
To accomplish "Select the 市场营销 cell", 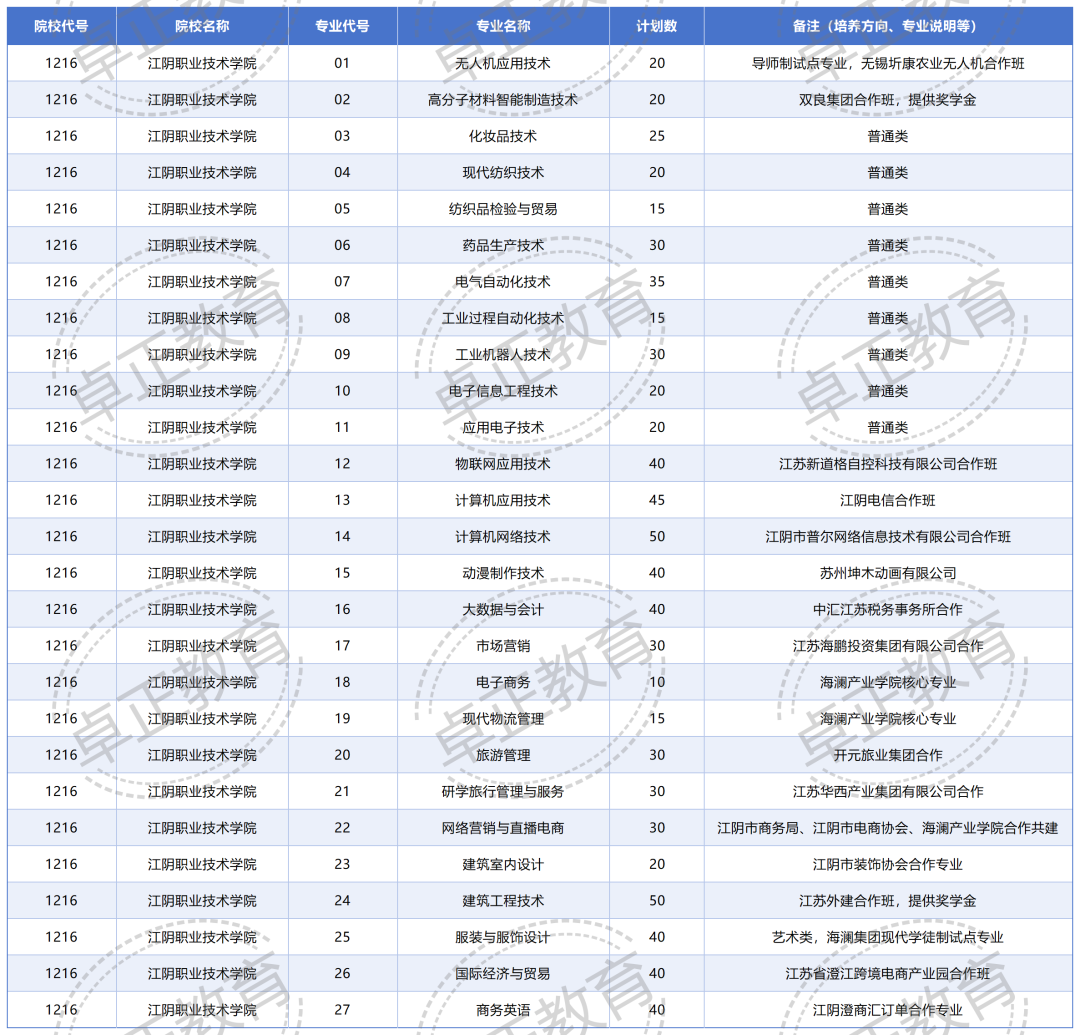I will point(503,646).
